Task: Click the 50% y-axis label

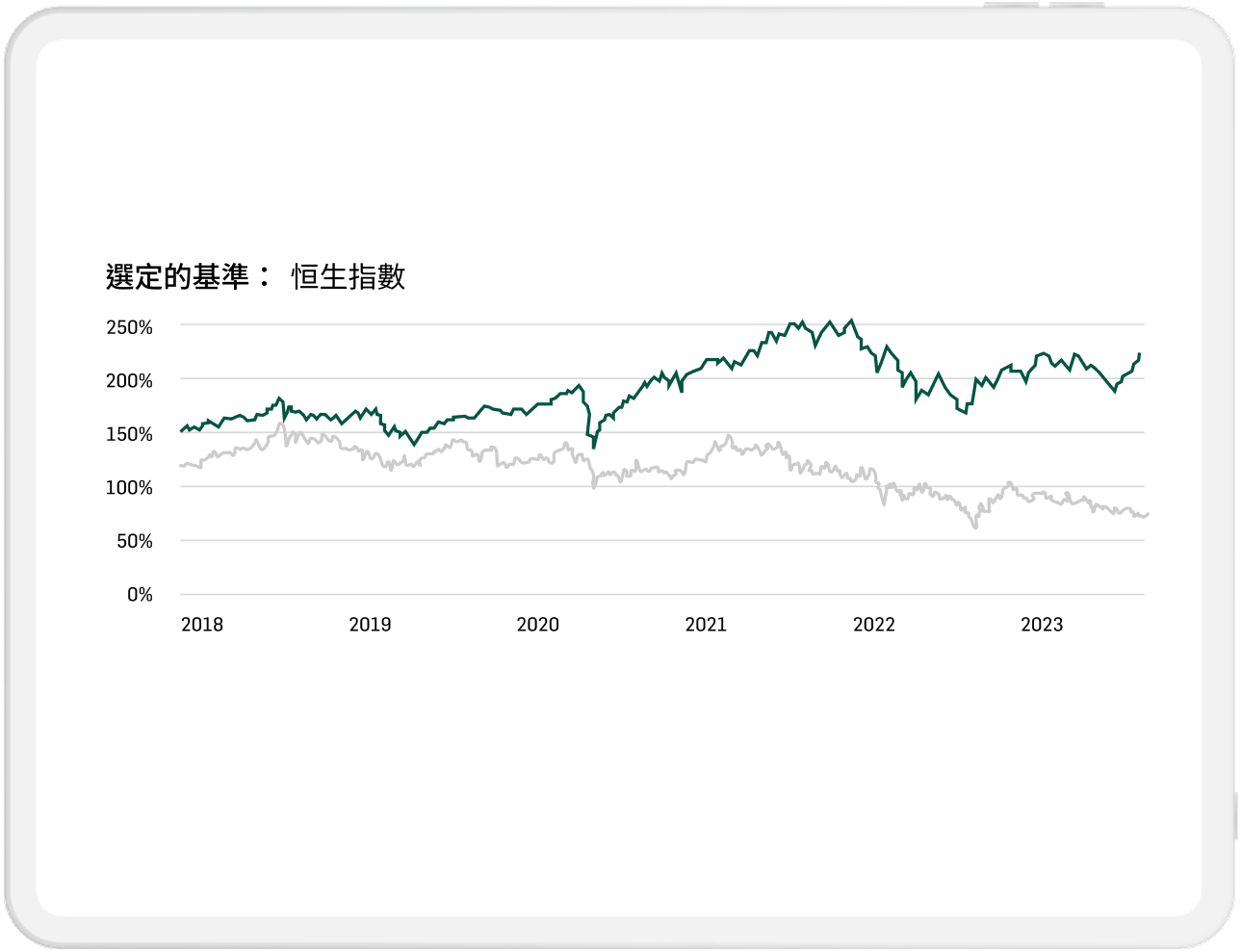Action: point(135,542)
